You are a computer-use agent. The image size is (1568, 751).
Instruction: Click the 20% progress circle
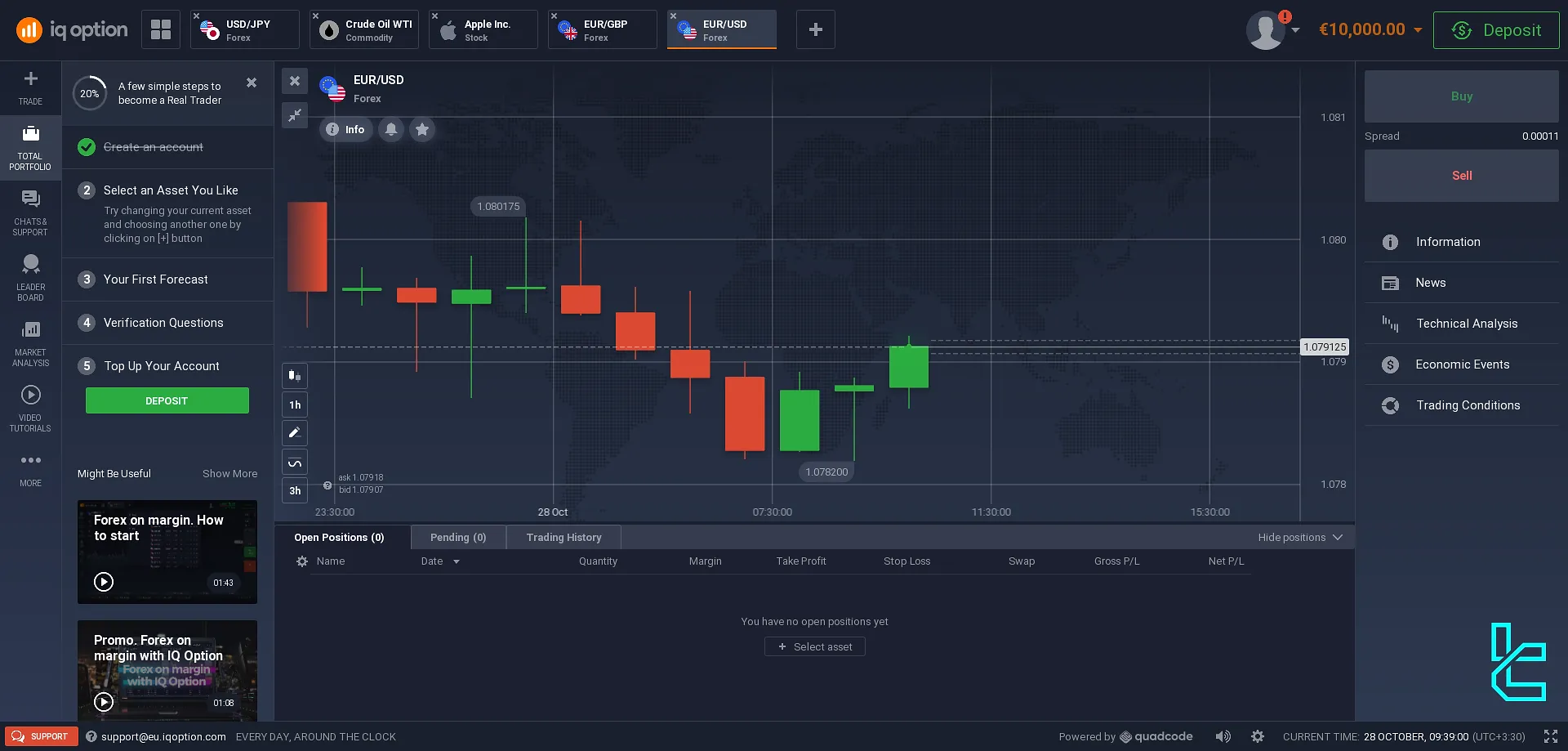click(x=90, y=93)
